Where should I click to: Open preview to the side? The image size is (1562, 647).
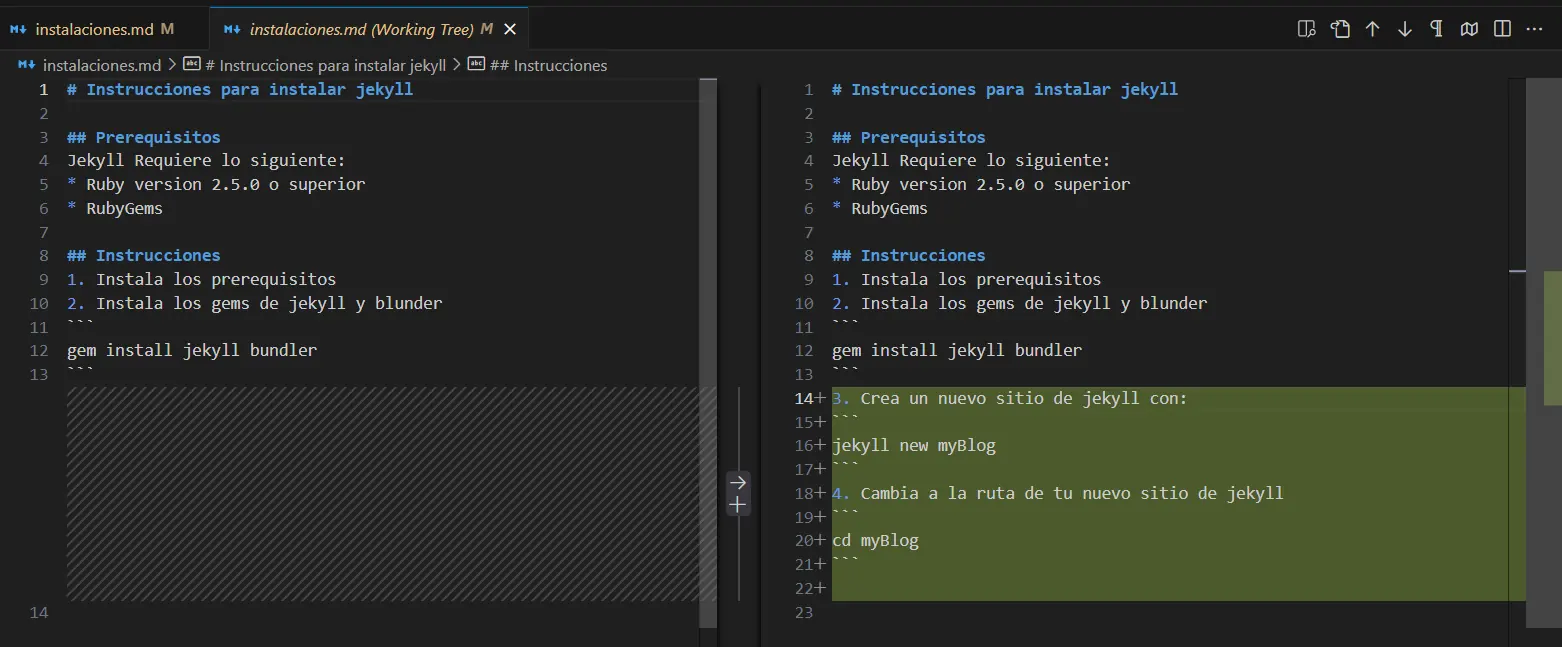1306,29
